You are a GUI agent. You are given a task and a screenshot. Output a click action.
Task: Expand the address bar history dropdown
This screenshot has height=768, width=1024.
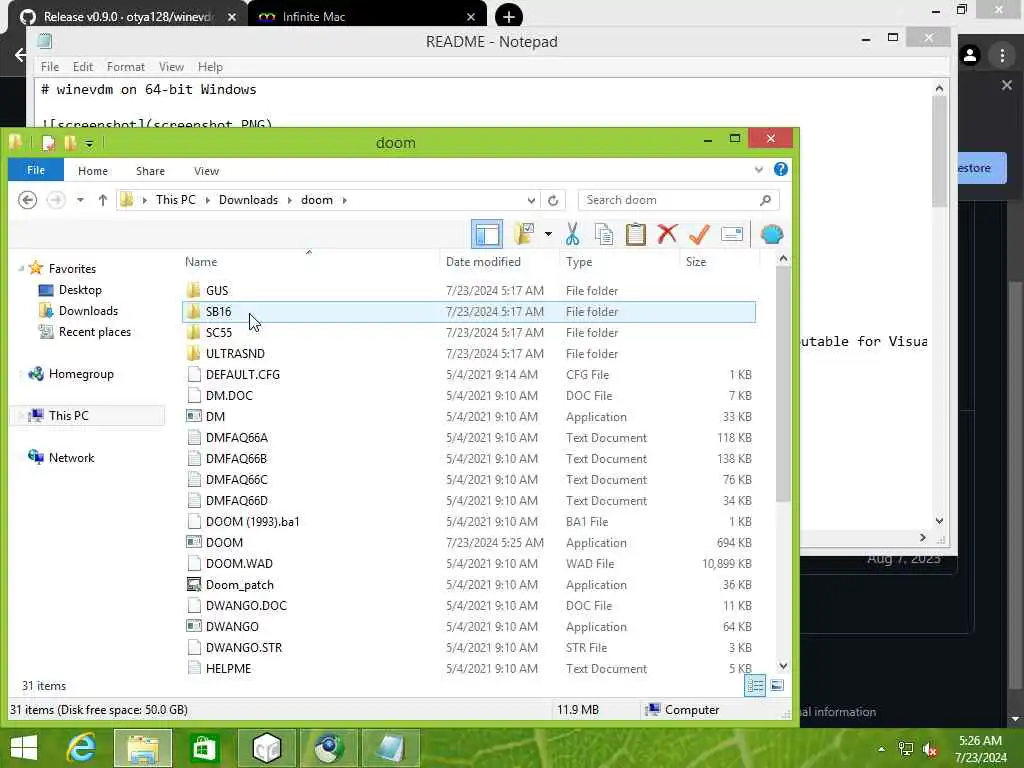pyautogui.click(x=531, y=200)
